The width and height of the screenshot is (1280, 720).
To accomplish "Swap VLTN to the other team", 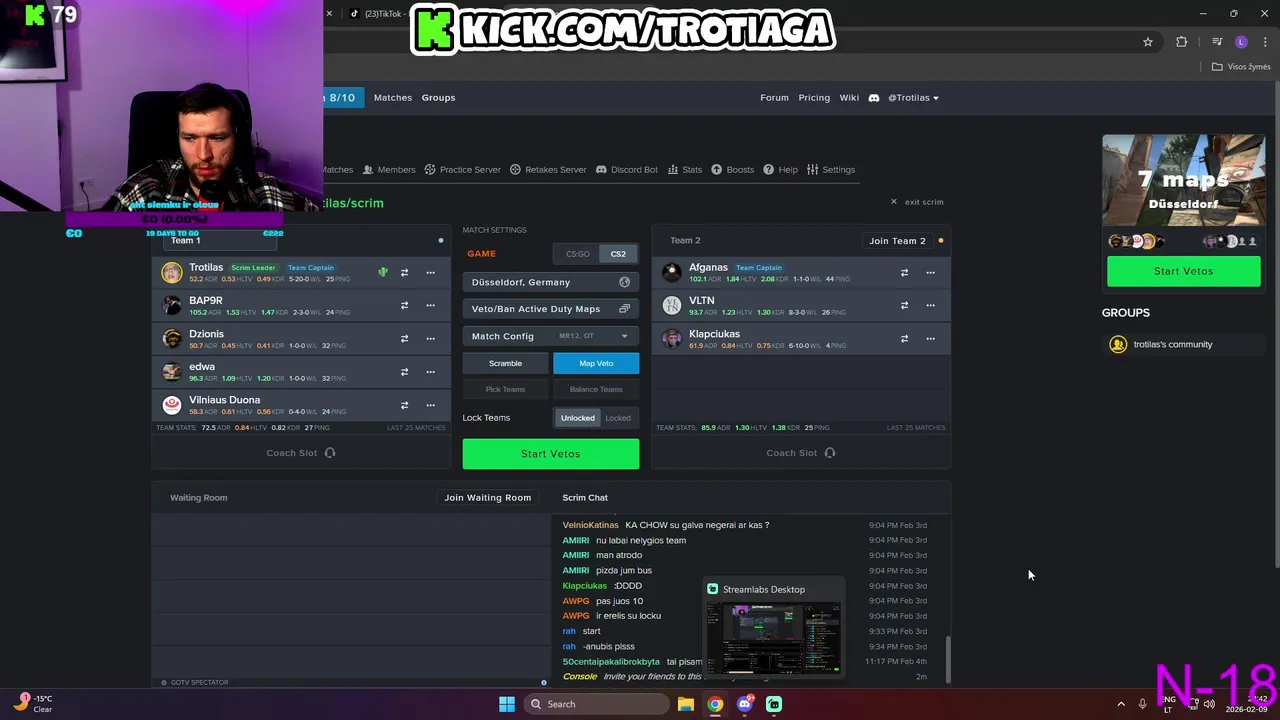I will point(904,305).
